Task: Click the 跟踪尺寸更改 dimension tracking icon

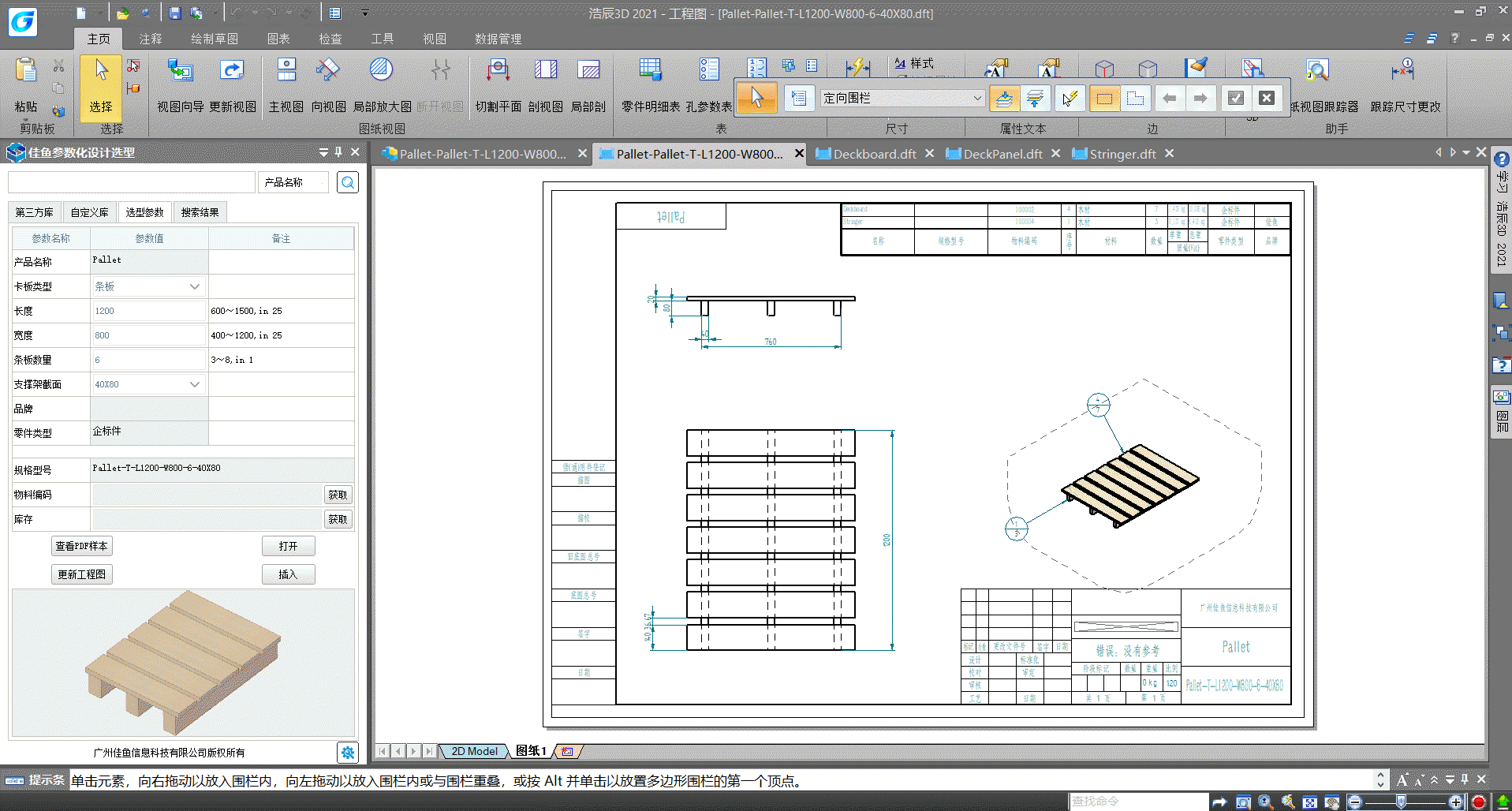Action: (x=1405, y=85)
